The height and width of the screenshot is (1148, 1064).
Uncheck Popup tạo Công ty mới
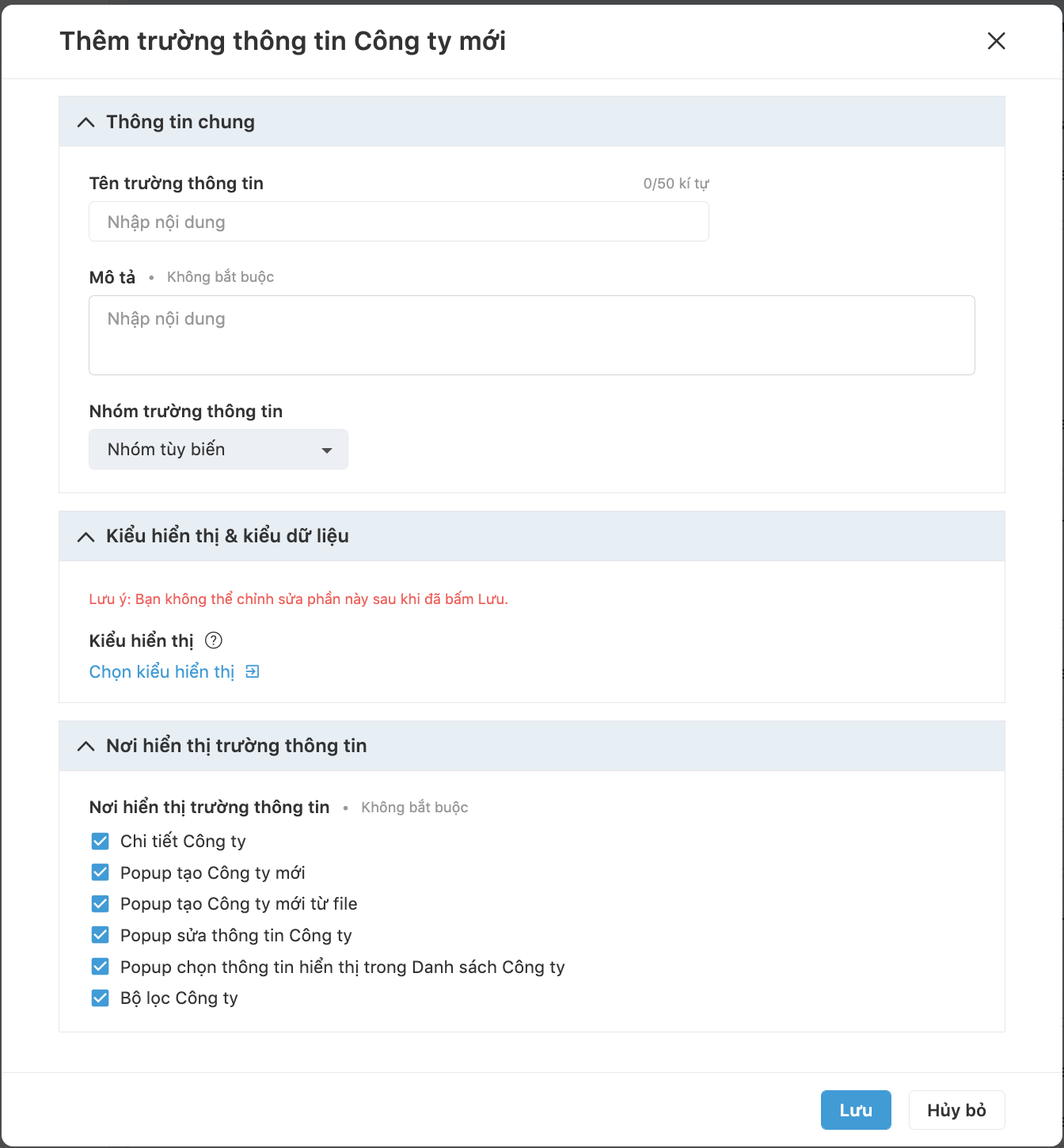101,872
